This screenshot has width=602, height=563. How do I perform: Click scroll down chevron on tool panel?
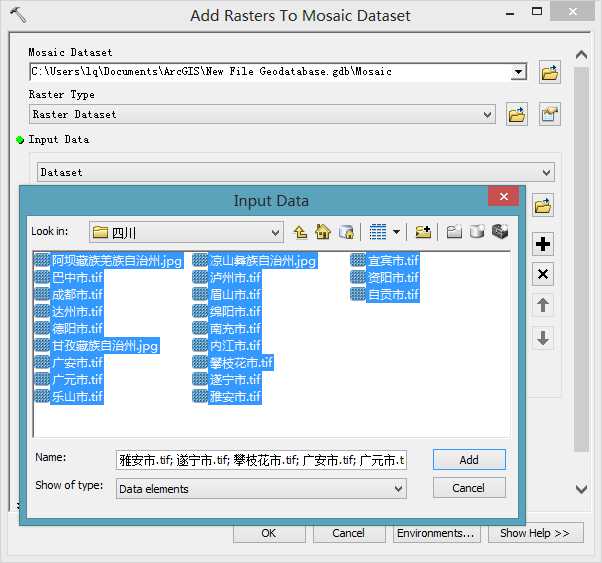click(x=581, y=489)
